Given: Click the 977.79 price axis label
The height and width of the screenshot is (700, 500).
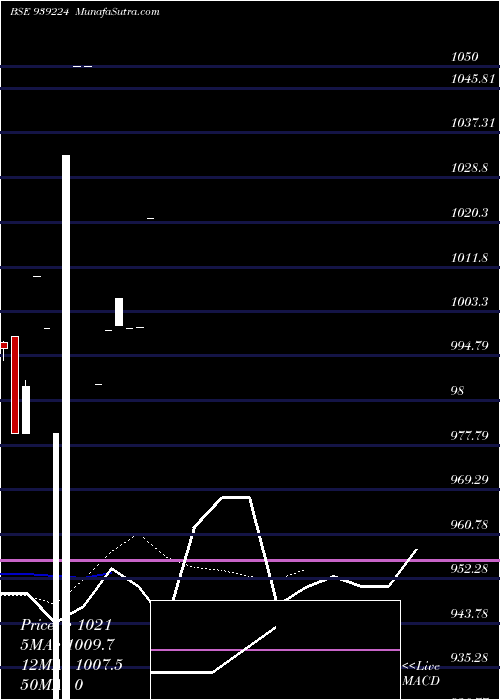Looking at the screenshot, I should click(470, 435).
